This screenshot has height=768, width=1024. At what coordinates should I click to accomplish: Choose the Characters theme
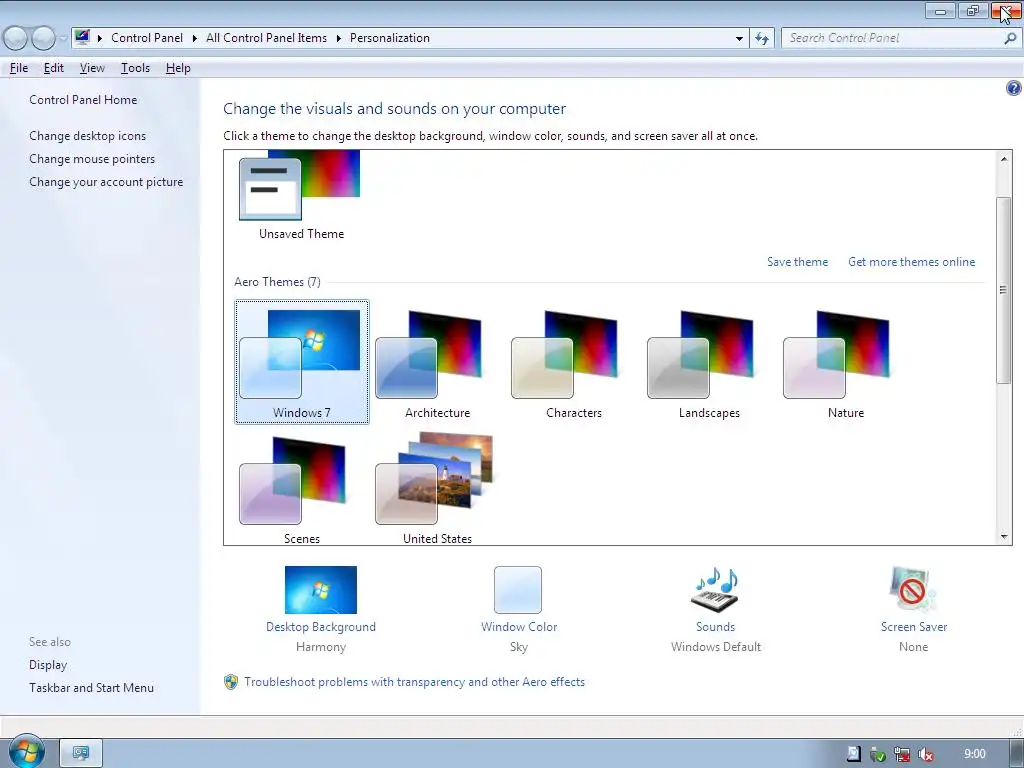(573, 362)
